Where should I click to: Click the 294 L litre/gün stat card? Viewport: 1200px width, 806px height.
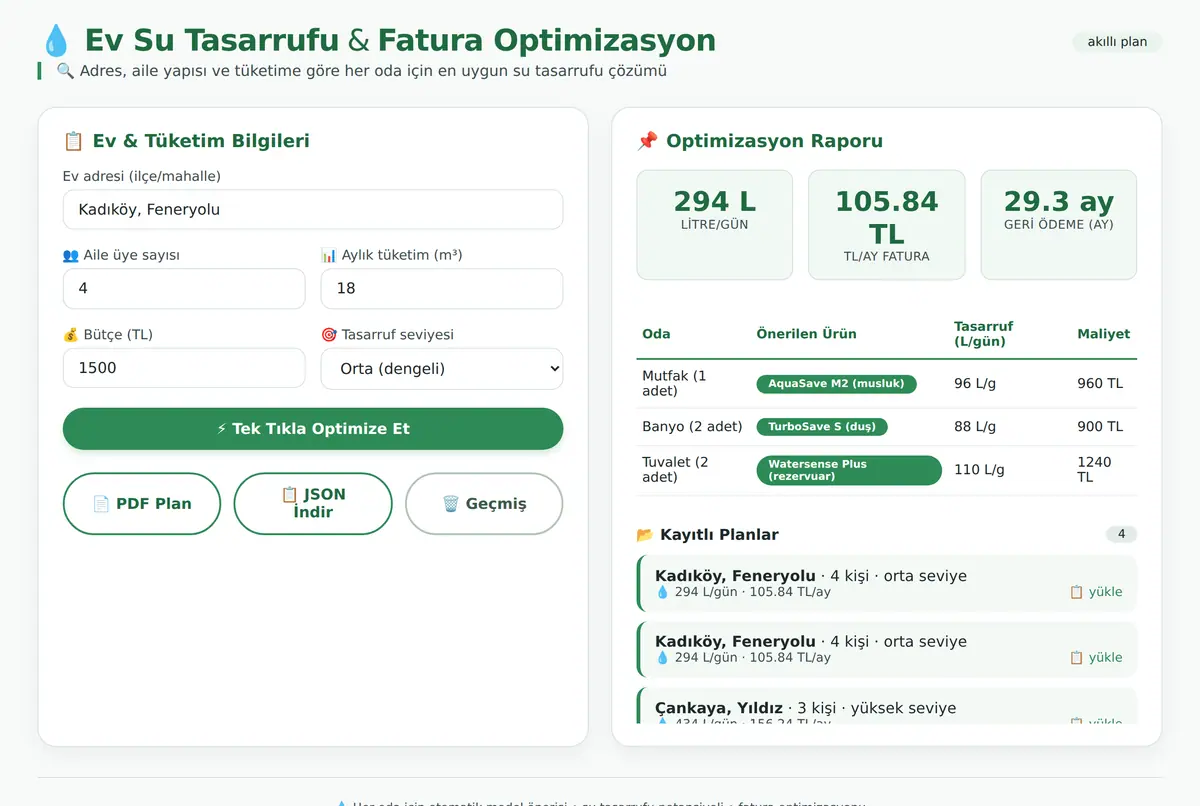tap(715, 224)
